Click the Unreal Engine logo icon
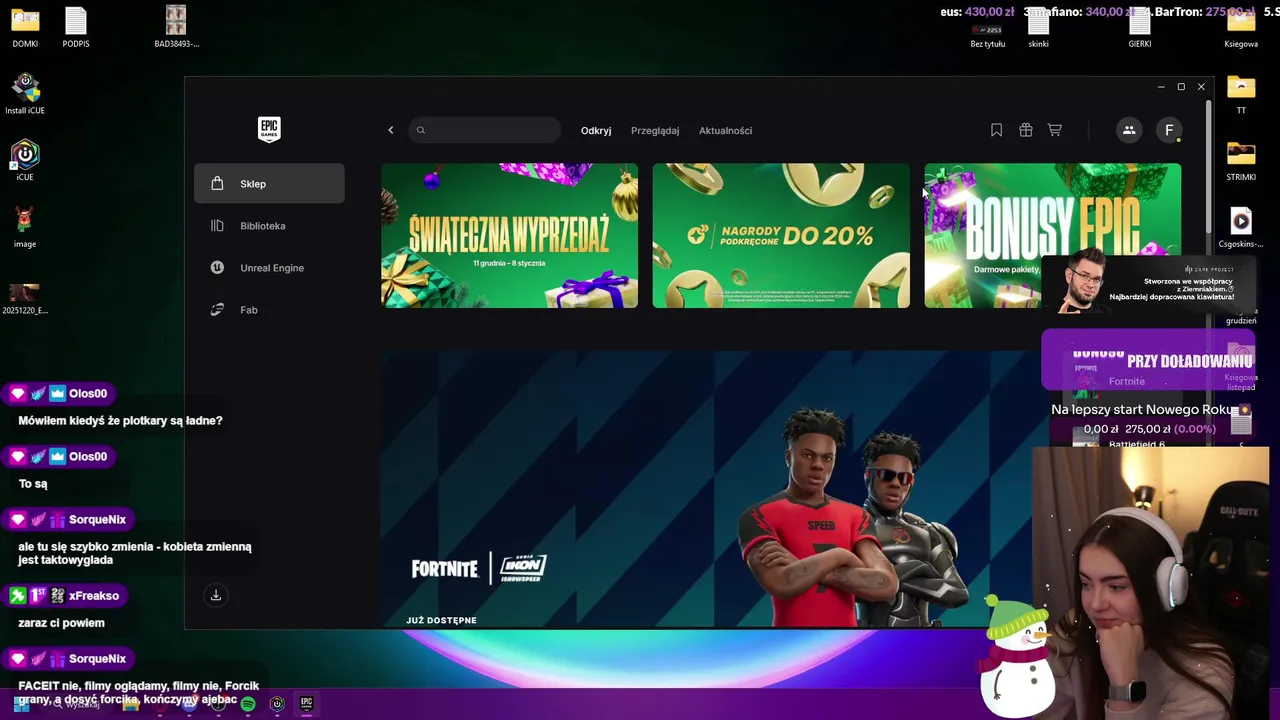 tap(217, 268)
